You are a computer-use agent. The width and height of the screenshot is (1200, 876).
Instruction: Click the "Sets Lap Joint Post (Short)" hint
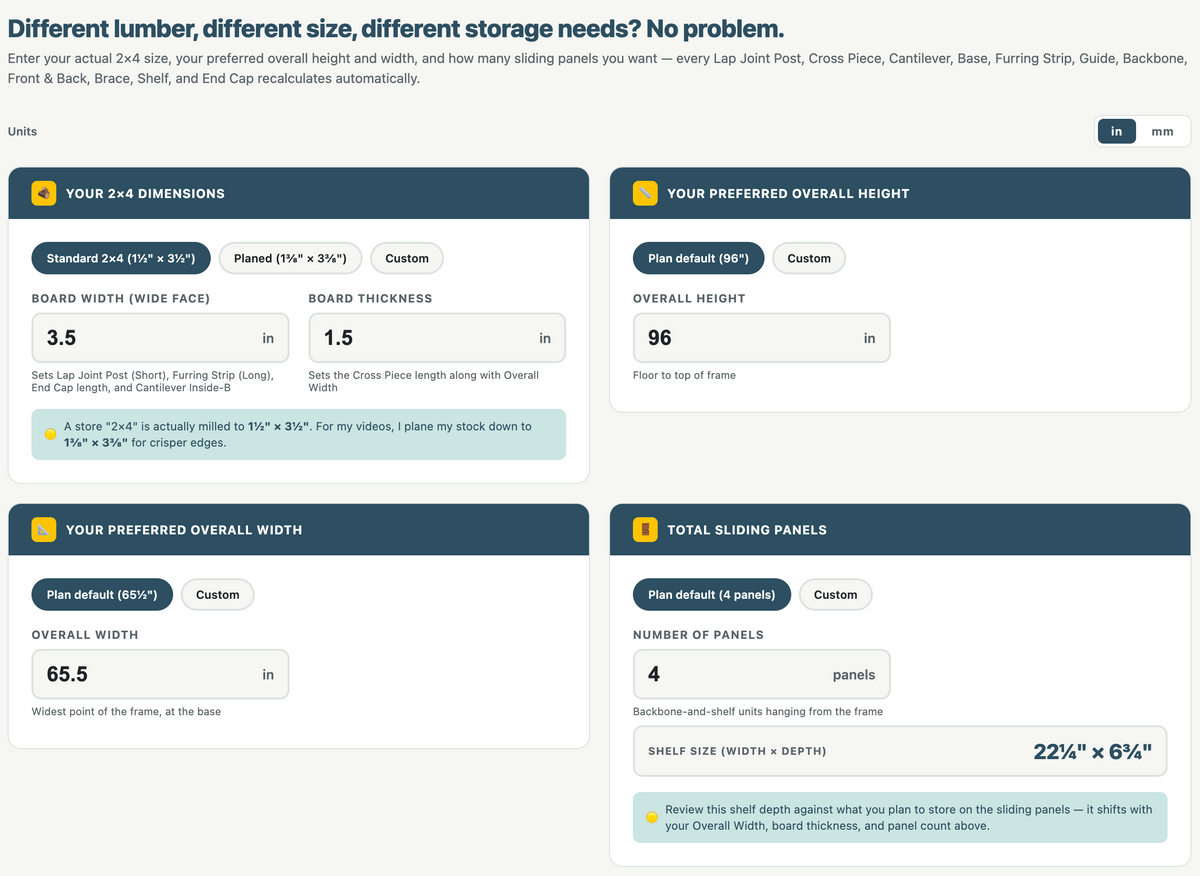153,381
